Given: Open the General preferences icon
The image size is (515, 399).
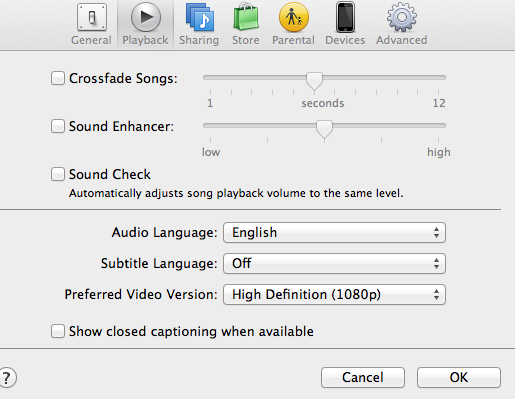Looking at the screenshot, I should coord(92,17).
